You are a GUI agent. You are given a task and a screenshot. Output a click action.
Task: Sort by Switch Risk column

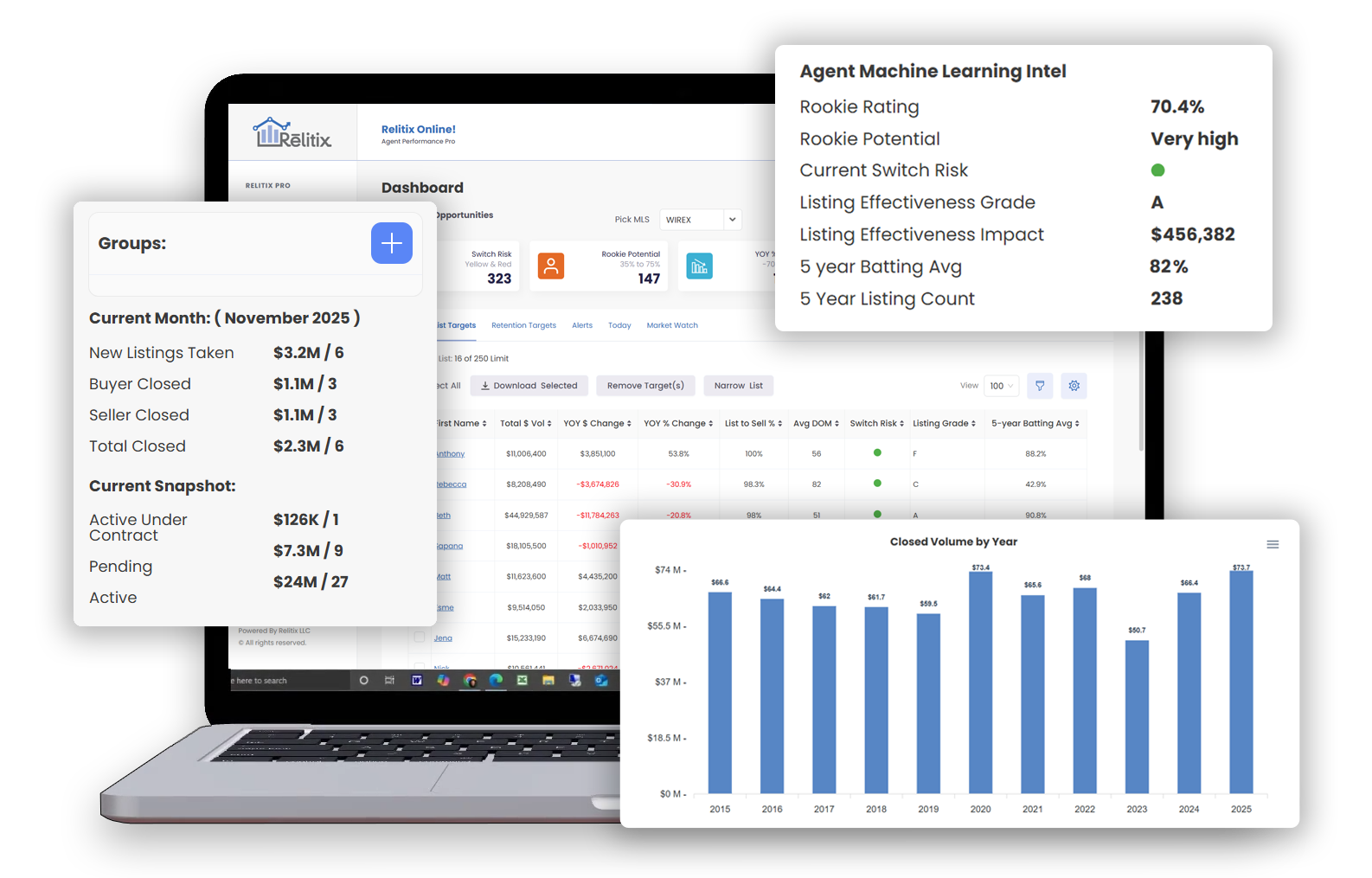click(876, 424)
